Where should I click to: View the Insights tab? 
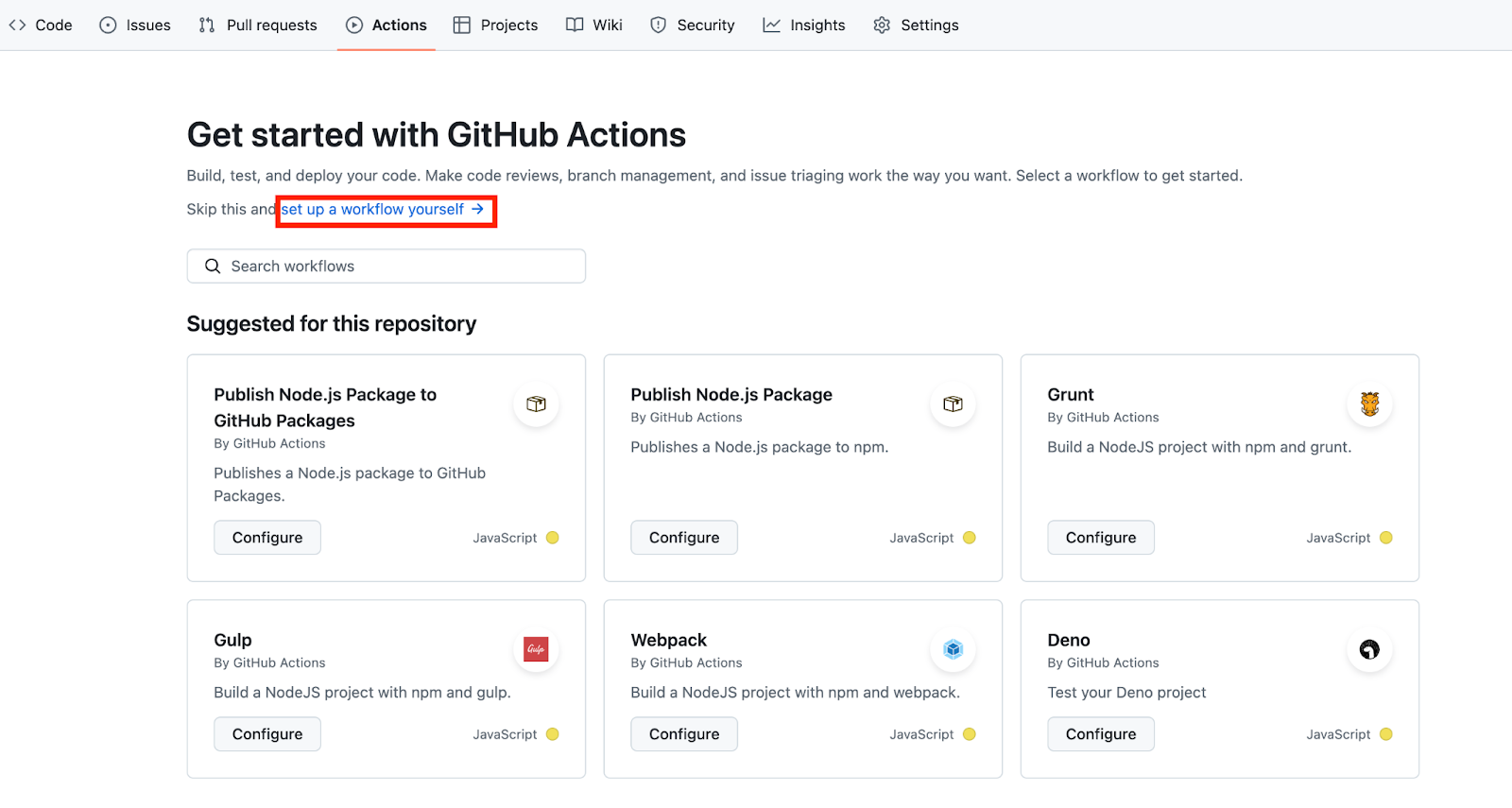click(804, 26)
